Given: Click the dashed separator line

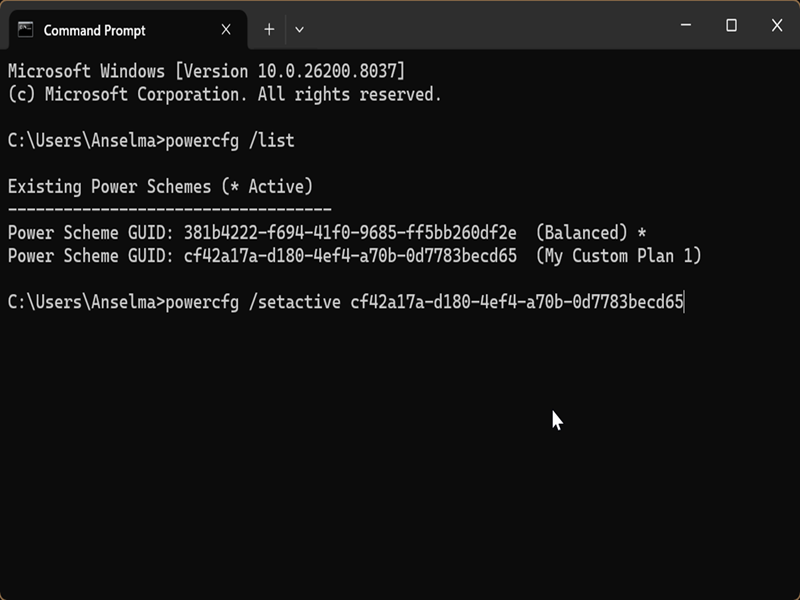Looking at the screenshot, I should pyautogui.click(x=169, y=209).
